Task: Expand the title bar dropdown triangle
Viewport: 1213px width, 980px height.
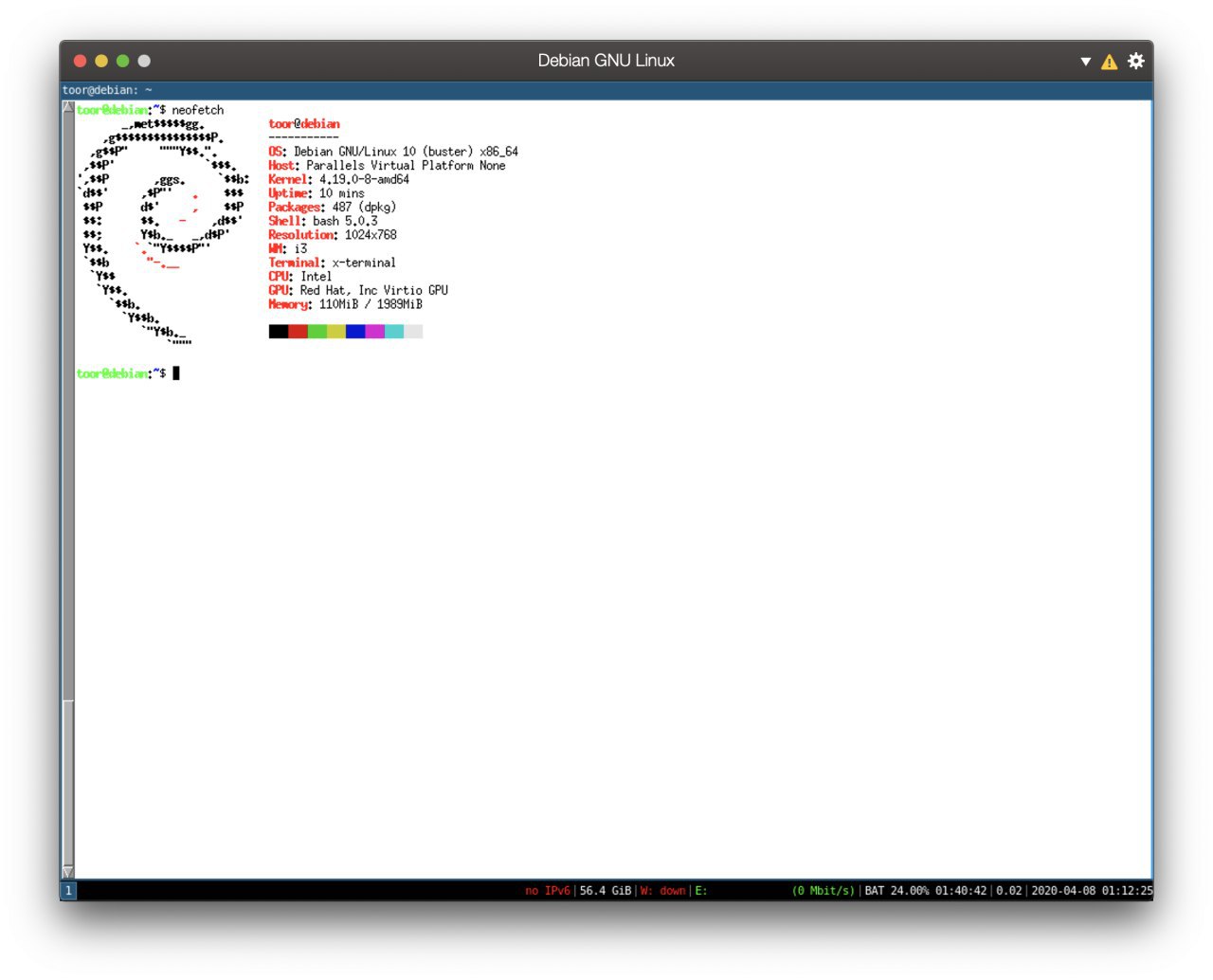Action: coord(1086,62)
